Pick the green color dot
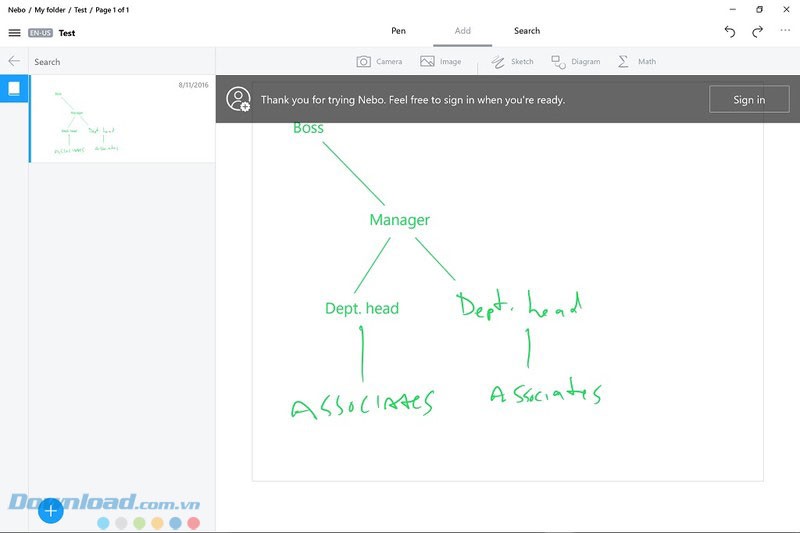The width and height of the screenshot is (800, 533). click(x=140, y=523)
